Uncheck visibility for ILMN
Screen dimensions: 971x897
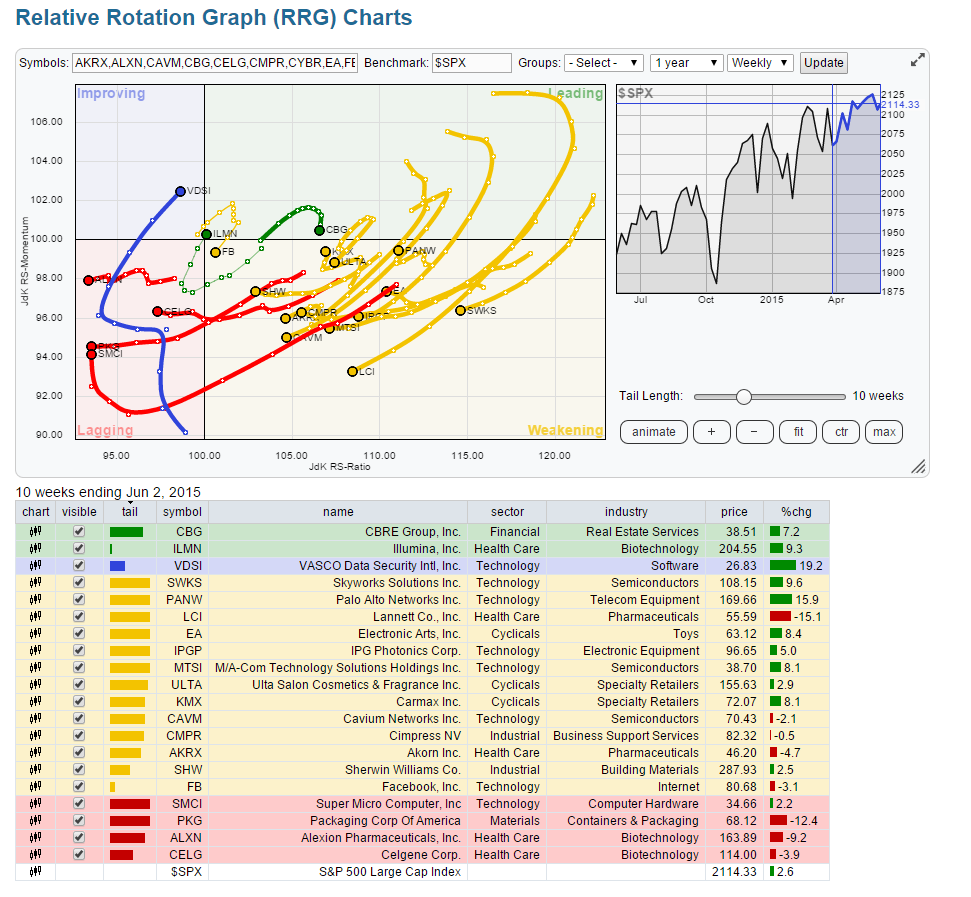[79, 548]
